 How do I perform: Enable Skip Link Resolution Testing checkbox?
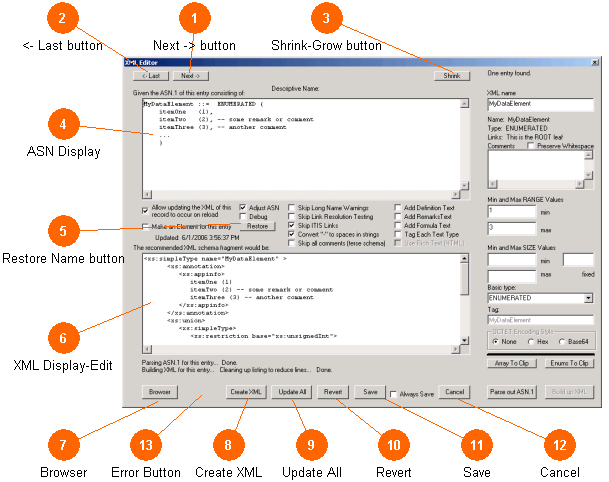point(291,216)
